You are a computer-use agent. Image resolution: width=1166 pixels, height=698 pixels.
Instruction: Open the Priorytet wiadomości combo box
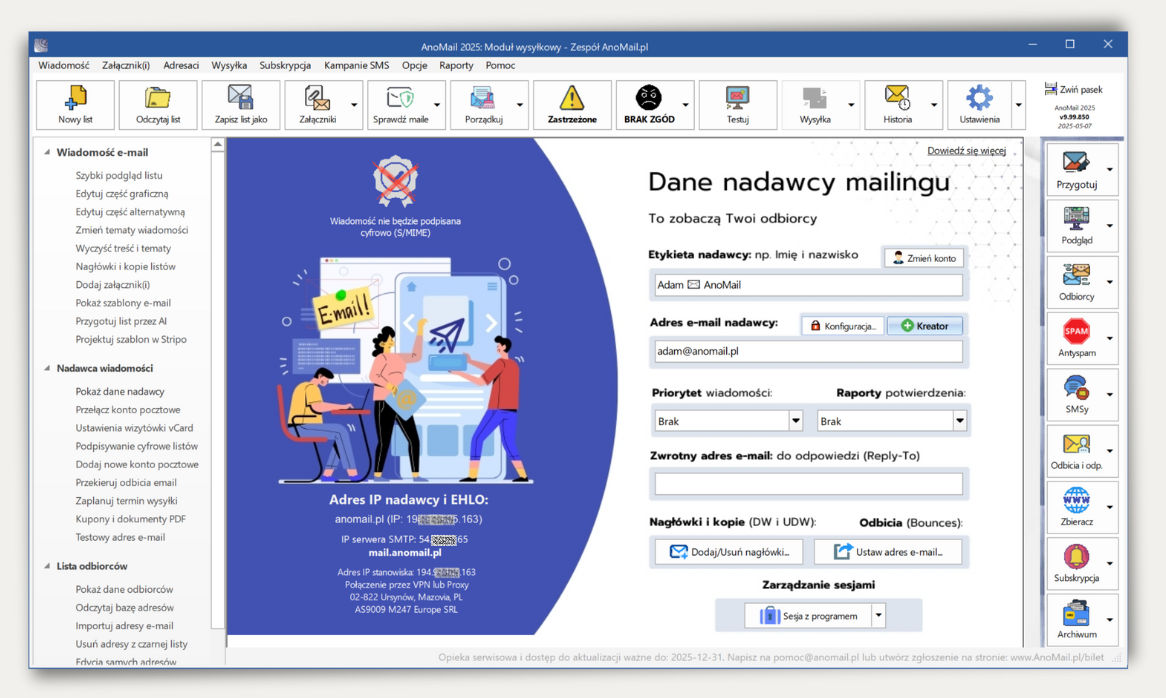click(x=728, y=421)
